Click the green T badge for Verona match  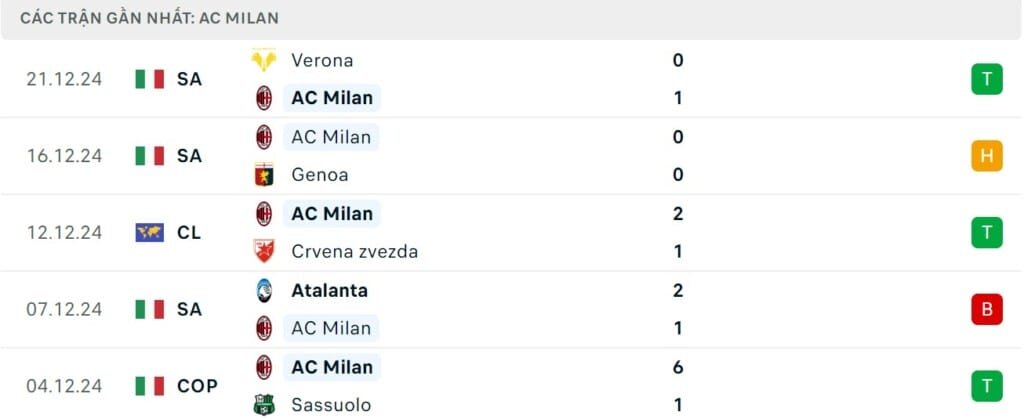[x=986, y=79]
